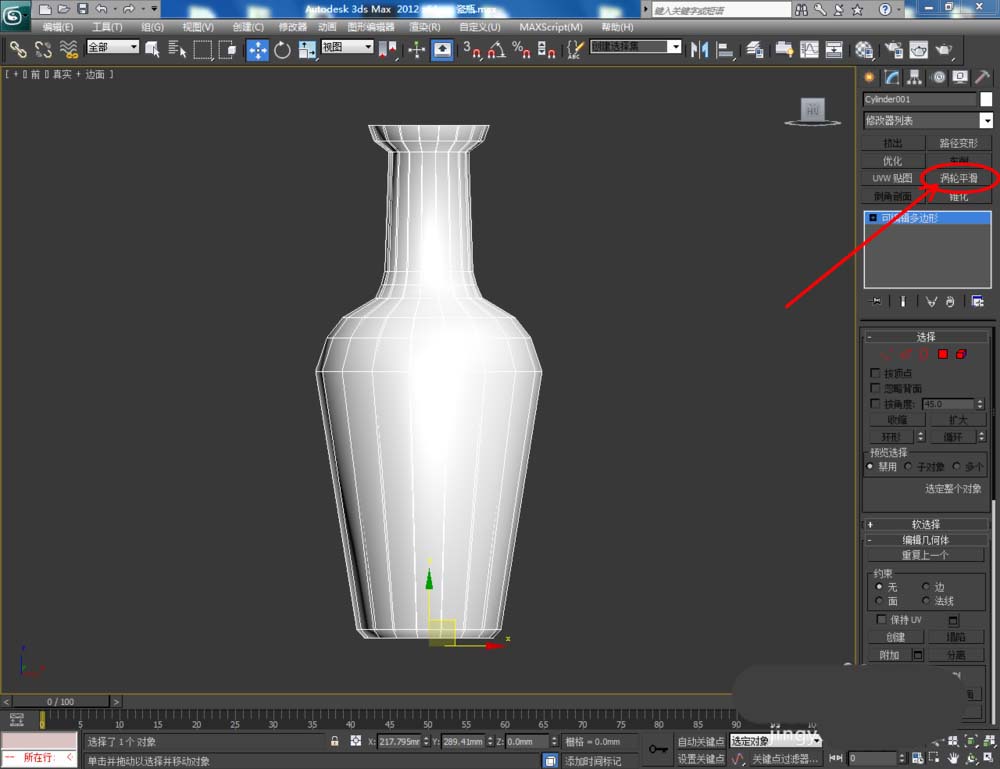Viewport: 1000px width, 769px height.
Task: Toggle the Angle Snap icon
Action: coord(496,49)
